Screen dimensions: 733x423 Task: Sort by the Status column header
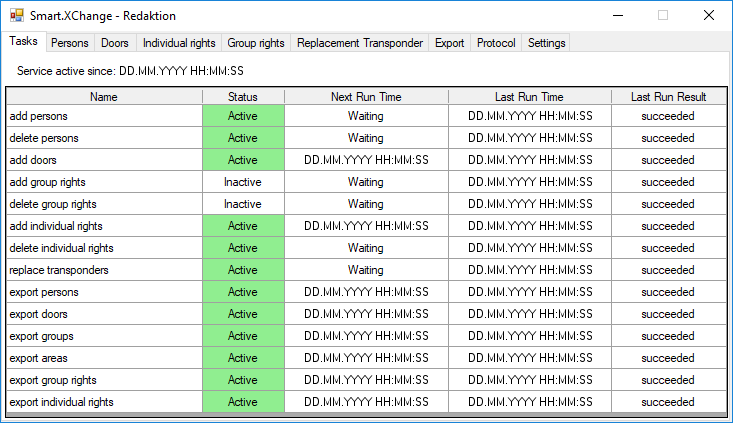click(x=243, y=97)
